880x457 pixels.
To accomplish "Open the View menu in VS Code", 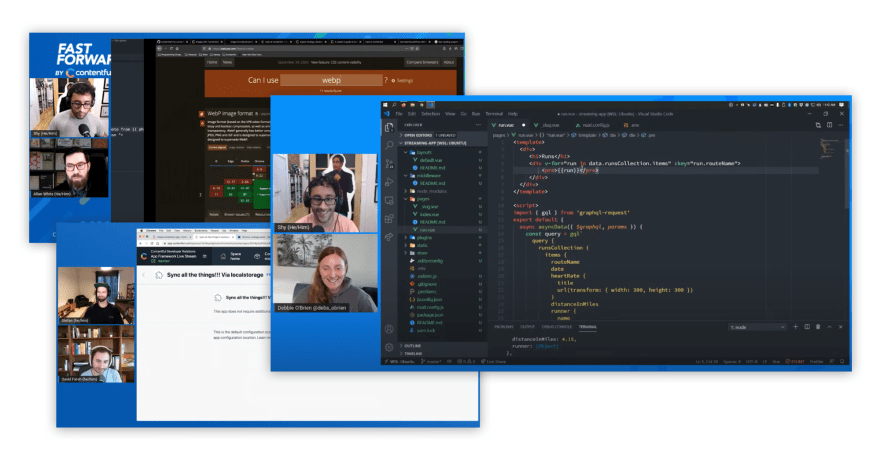I will click(450, 114).
